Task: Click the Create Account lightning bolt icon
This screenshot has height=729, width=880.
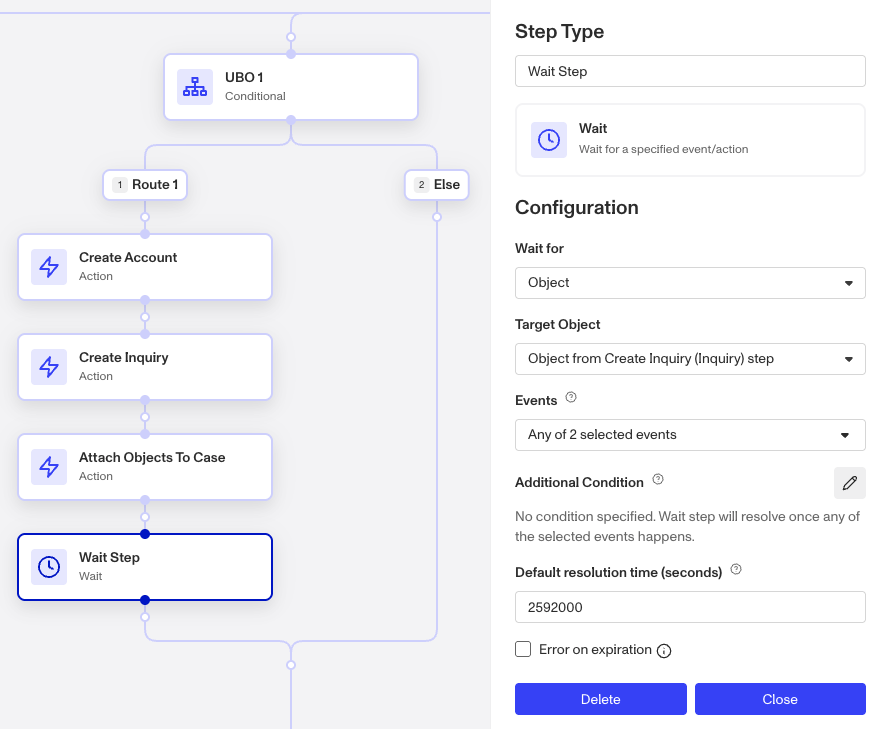Action: [x=49, y=267]
